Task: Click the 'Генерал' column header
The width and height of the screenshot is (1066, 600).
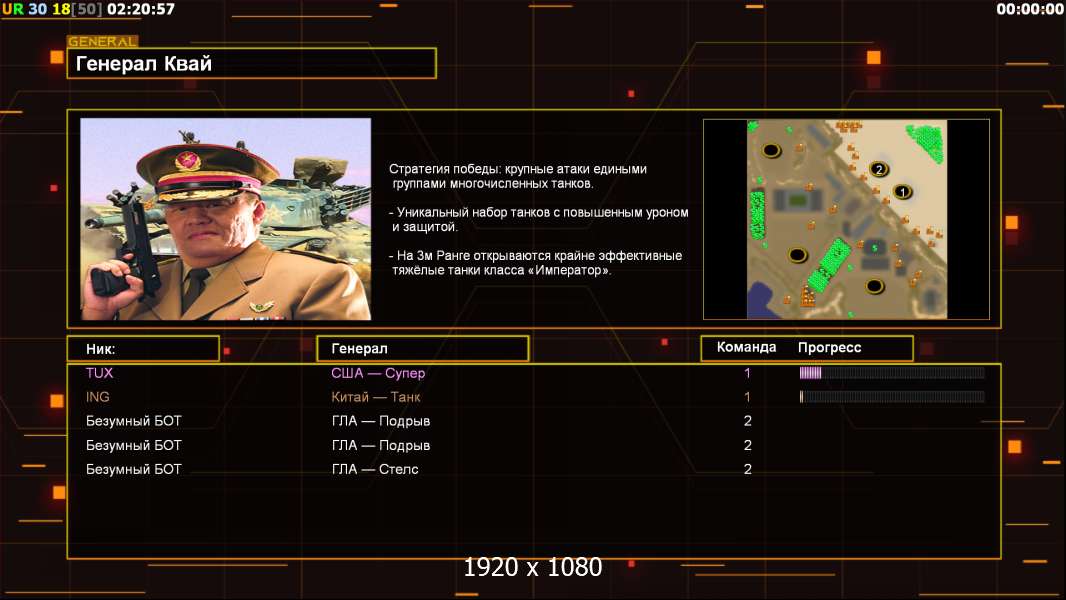Action: pyautogui.click(x=423, y=349)
